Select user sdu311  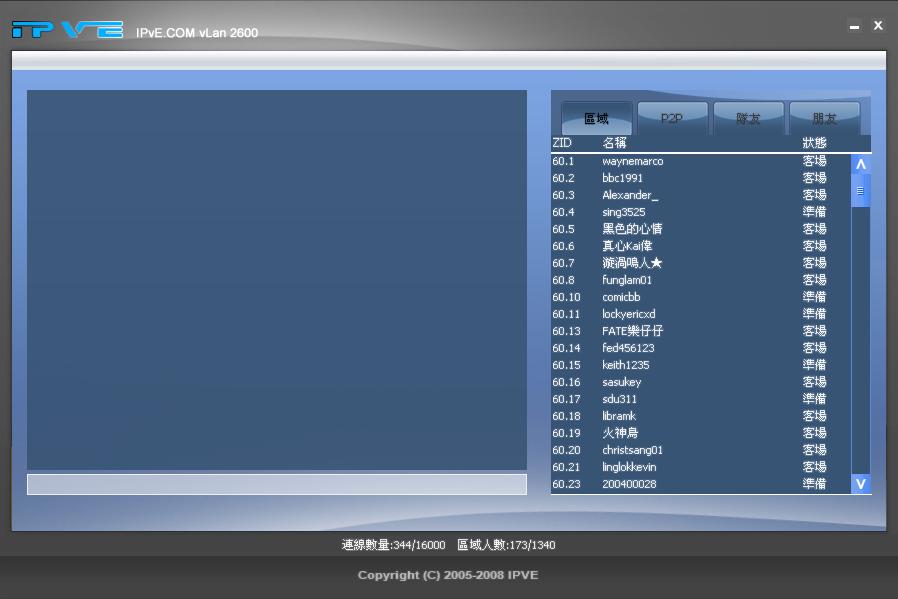700,399
